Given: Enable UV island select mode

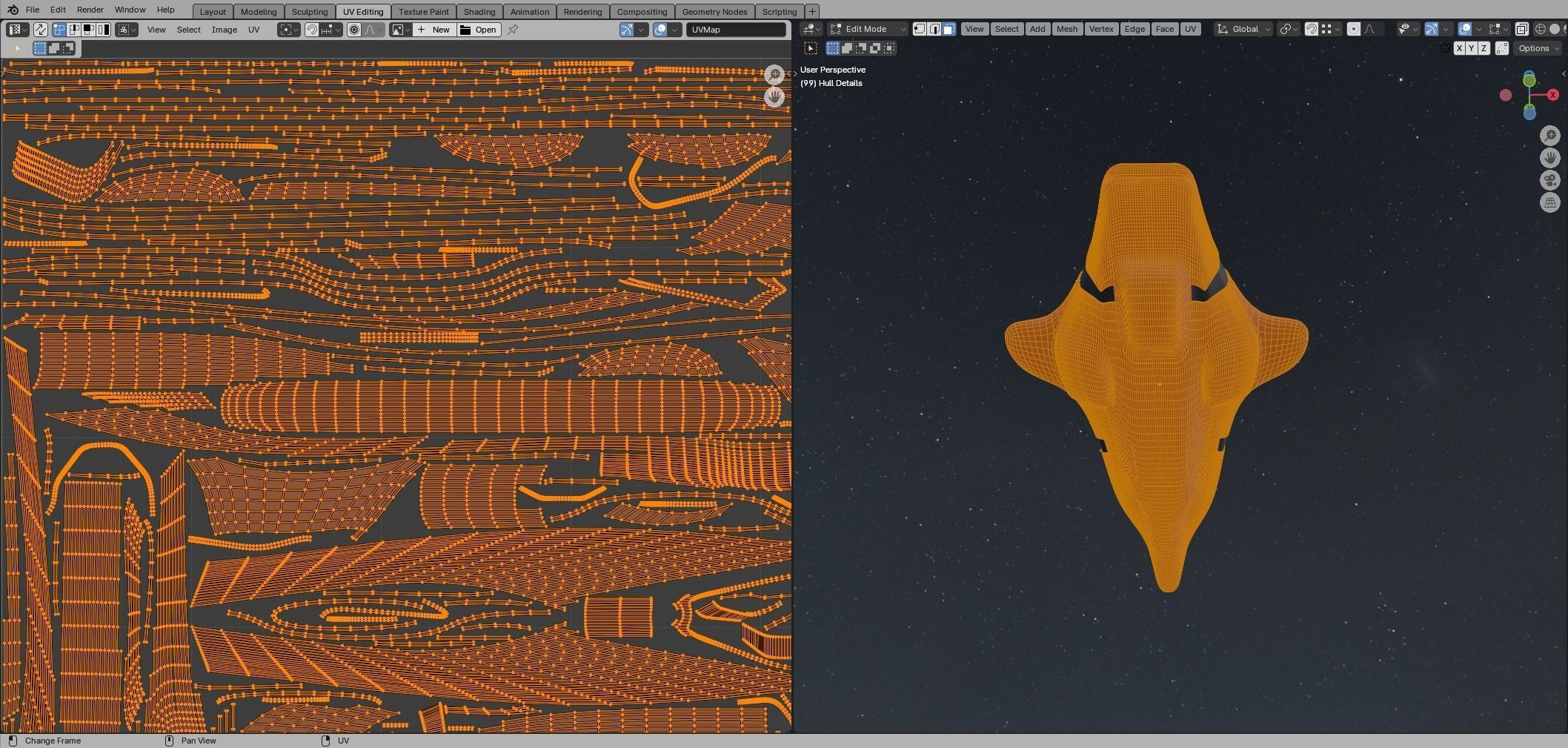Looking at the screenshot, I should pos(103,30).
